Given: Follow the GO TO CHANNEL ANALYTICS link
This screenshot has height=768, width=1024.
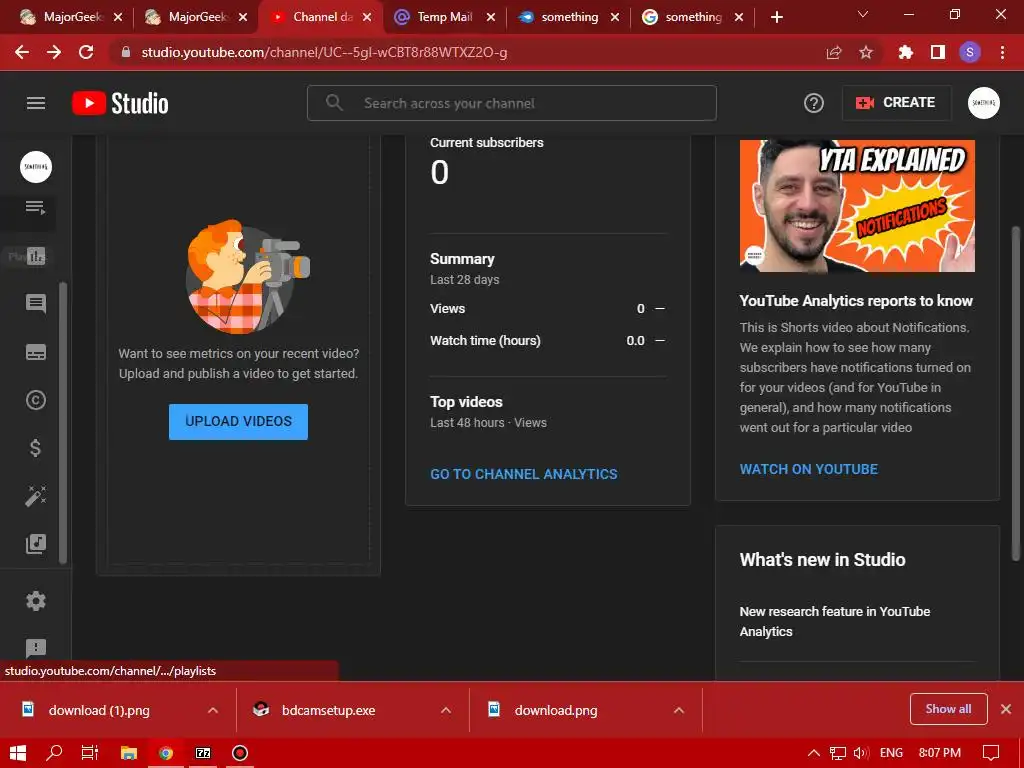Looking at the screenshot, I should (x=524, y=474).
